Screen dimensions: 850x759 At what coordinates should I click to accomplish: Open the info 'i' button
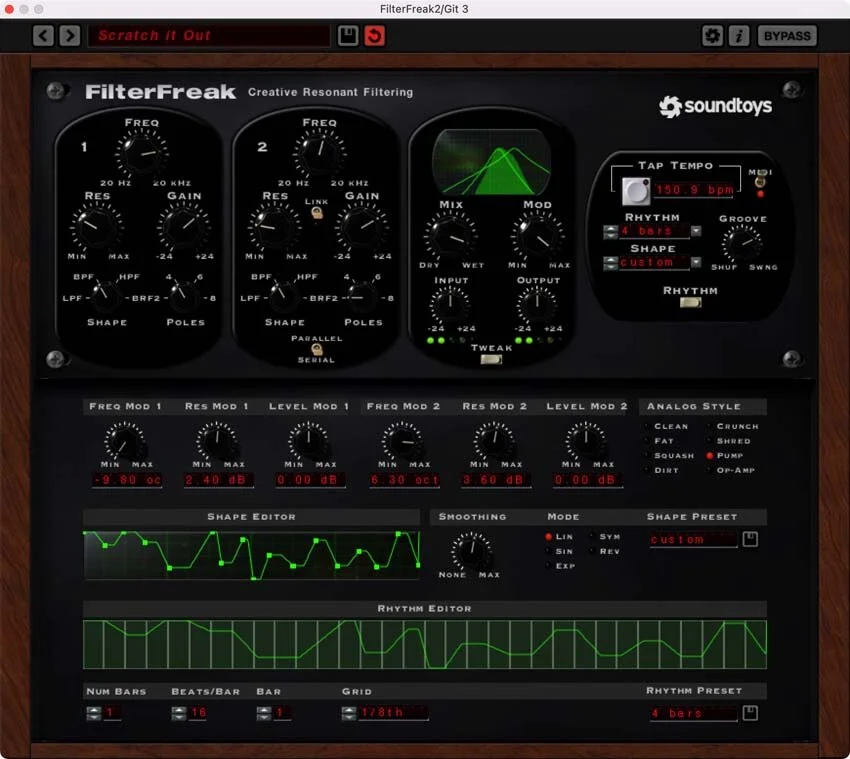(738, 36)
